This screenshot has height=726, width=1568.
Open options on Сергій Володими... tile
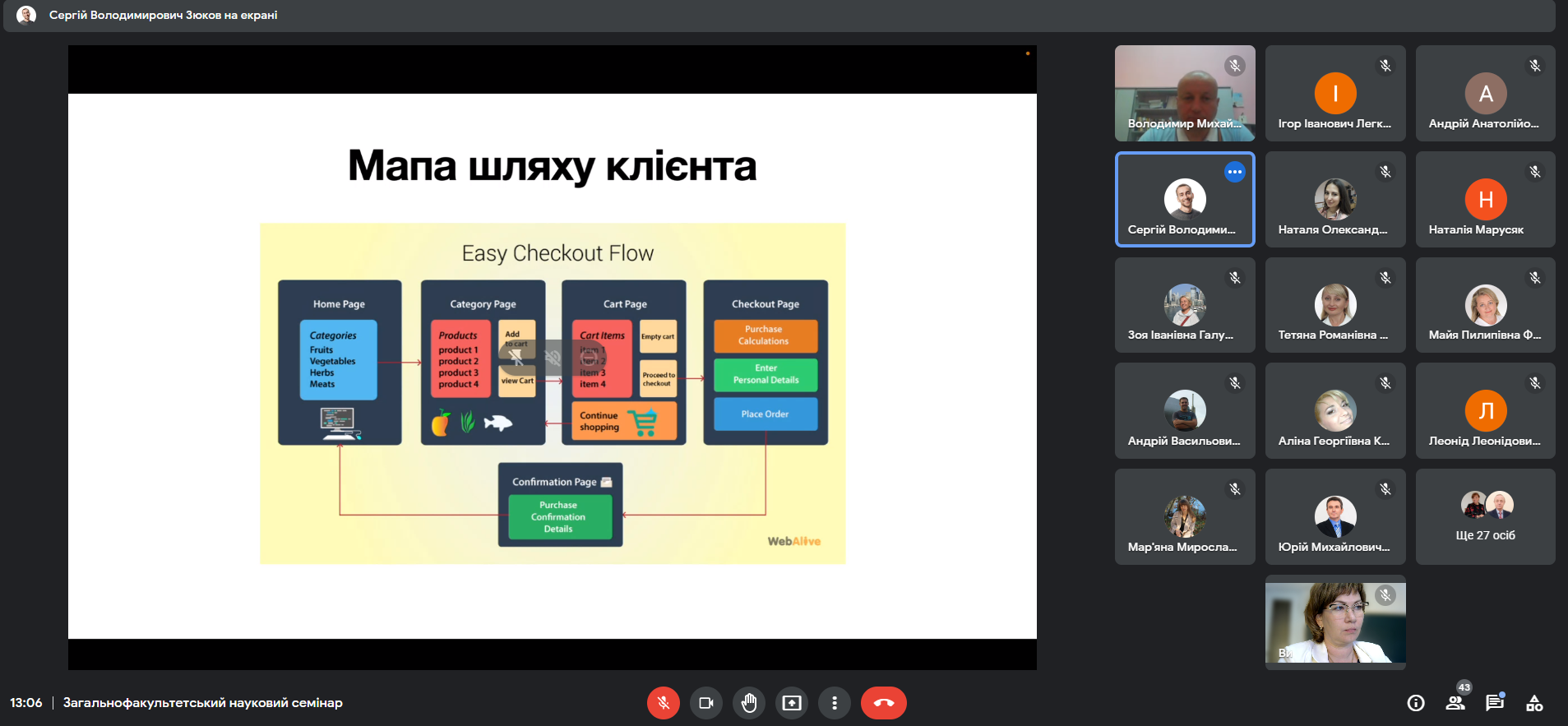tap(1234, 172)
